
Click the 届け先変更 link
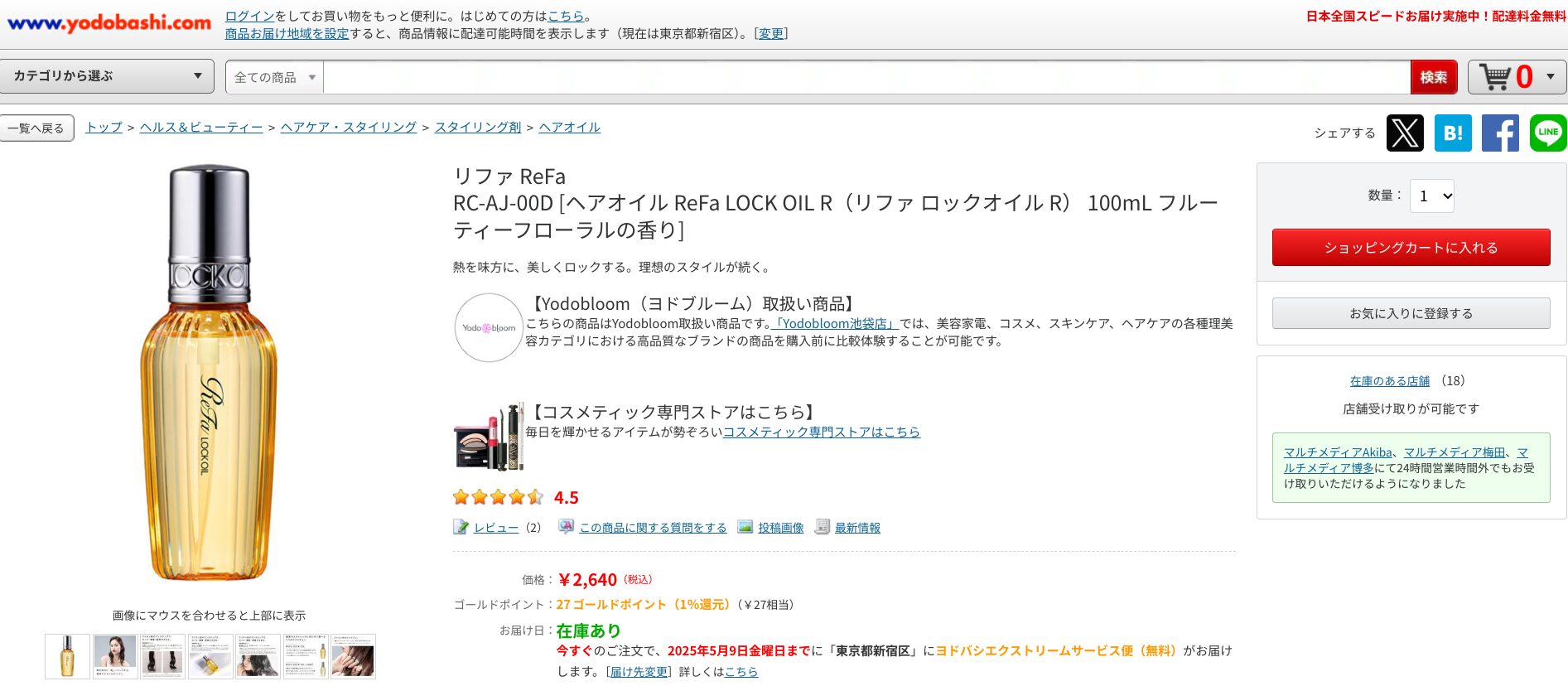pyautogui.click(x=639, y=672)
